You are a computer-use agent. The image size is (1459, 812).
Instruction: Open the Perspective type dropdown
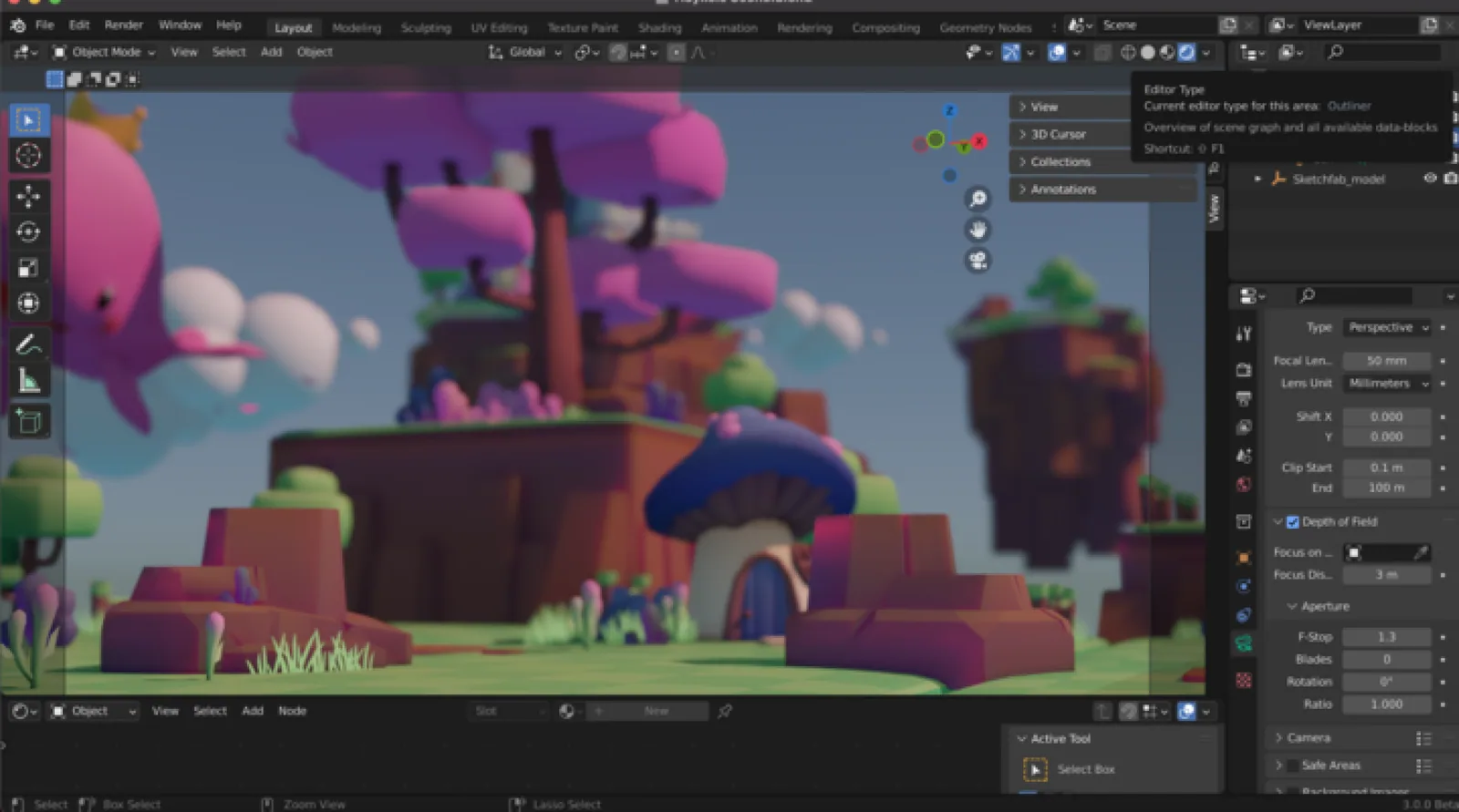[x=1387, y=327]
